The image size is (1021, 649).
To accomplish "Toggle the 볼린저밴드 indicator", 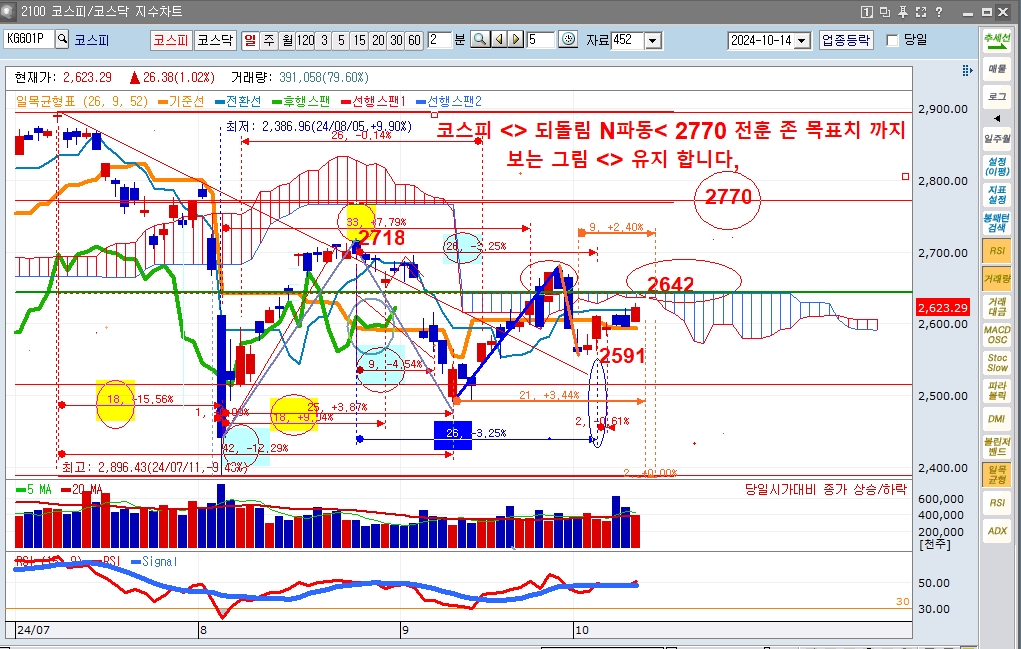I will point(997,447).
